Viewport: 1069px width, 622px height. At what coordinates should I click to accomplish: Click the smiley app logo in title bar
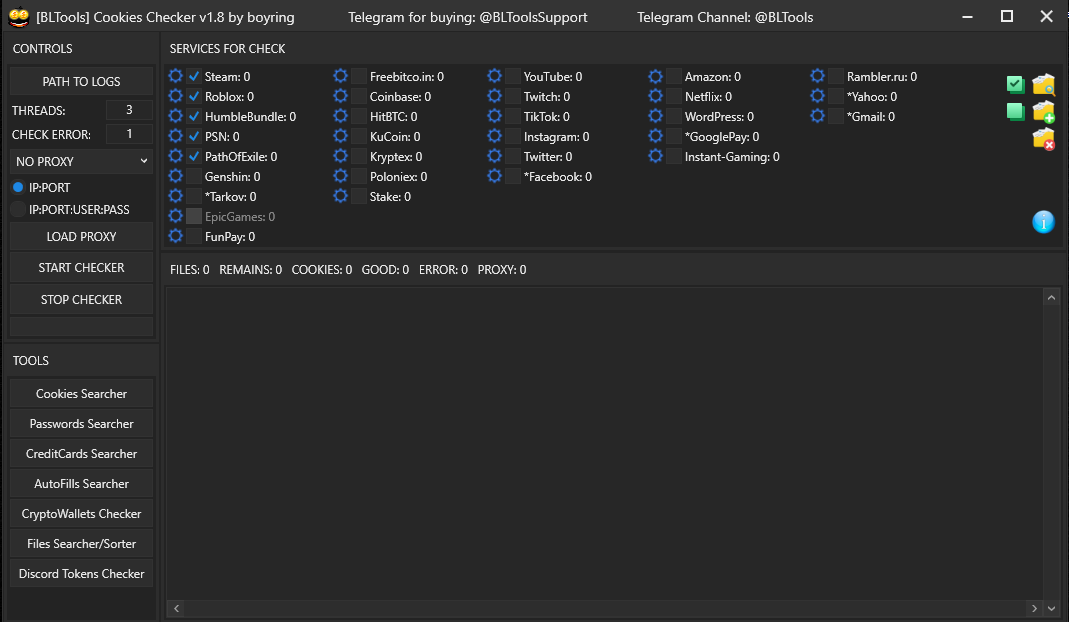(x=18, y=17)
